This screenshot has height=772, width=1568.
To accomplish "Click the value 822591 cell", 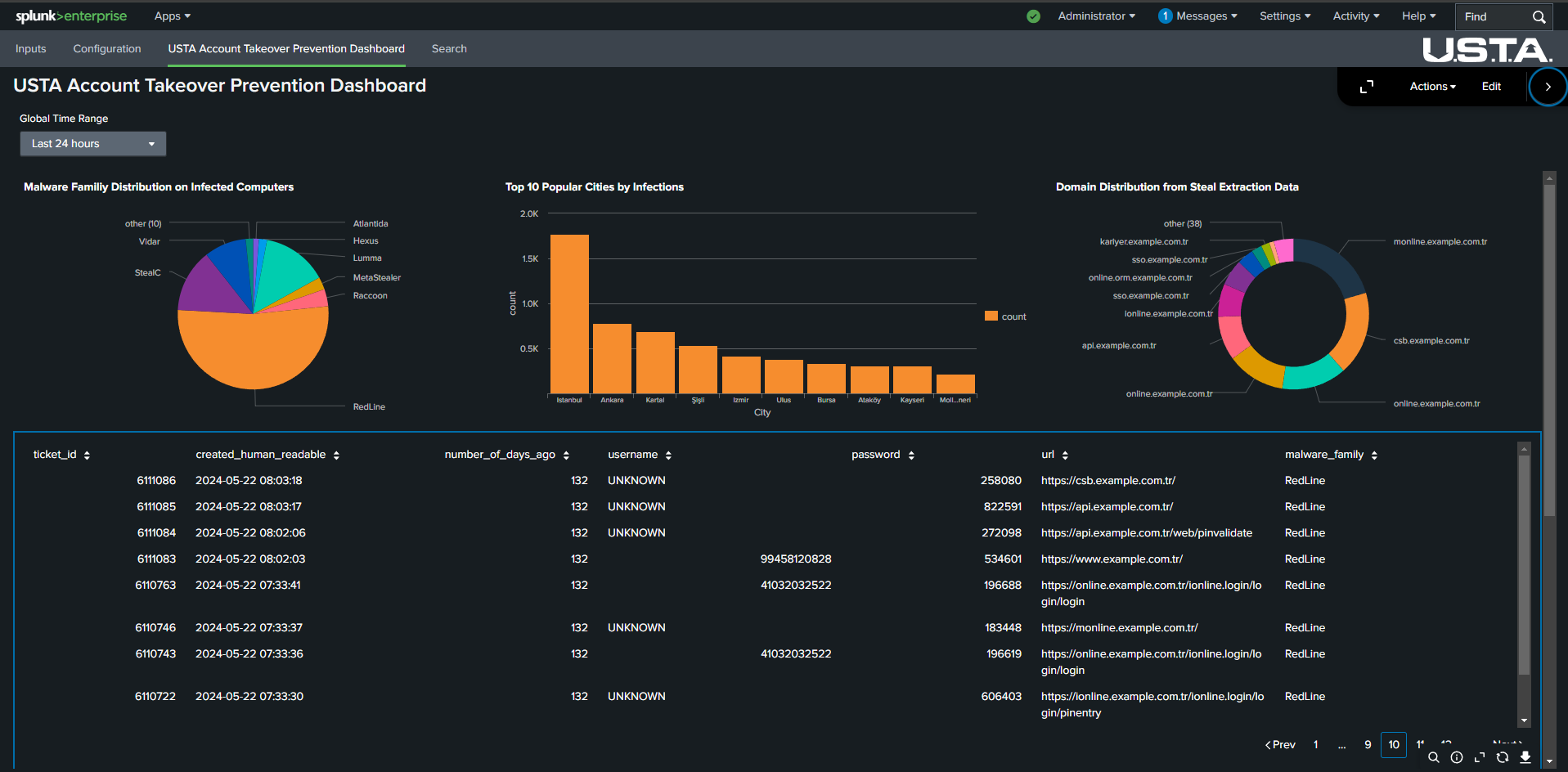I will coord(1003,507).
